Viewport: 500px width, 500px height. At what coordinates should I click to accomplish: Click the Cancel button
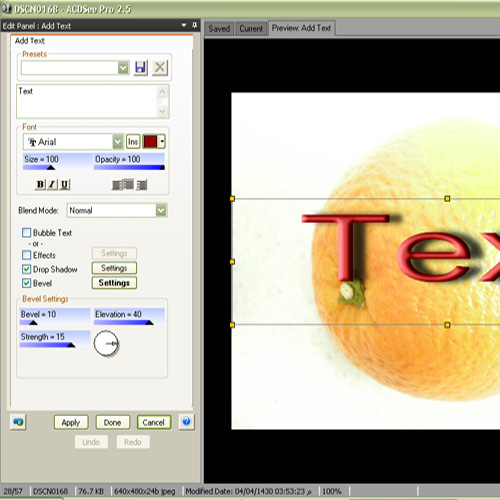154,422
